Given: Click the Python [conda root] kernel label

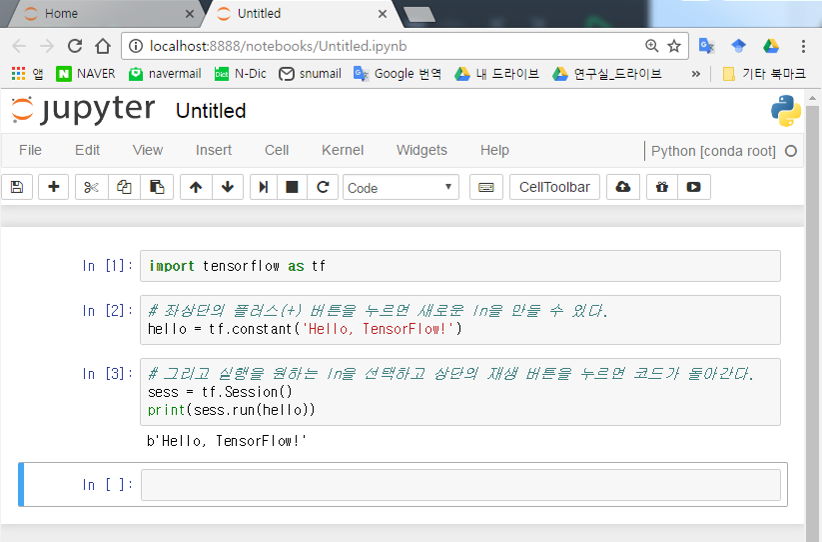Looking at the screenshot, I should click(713, 151).
